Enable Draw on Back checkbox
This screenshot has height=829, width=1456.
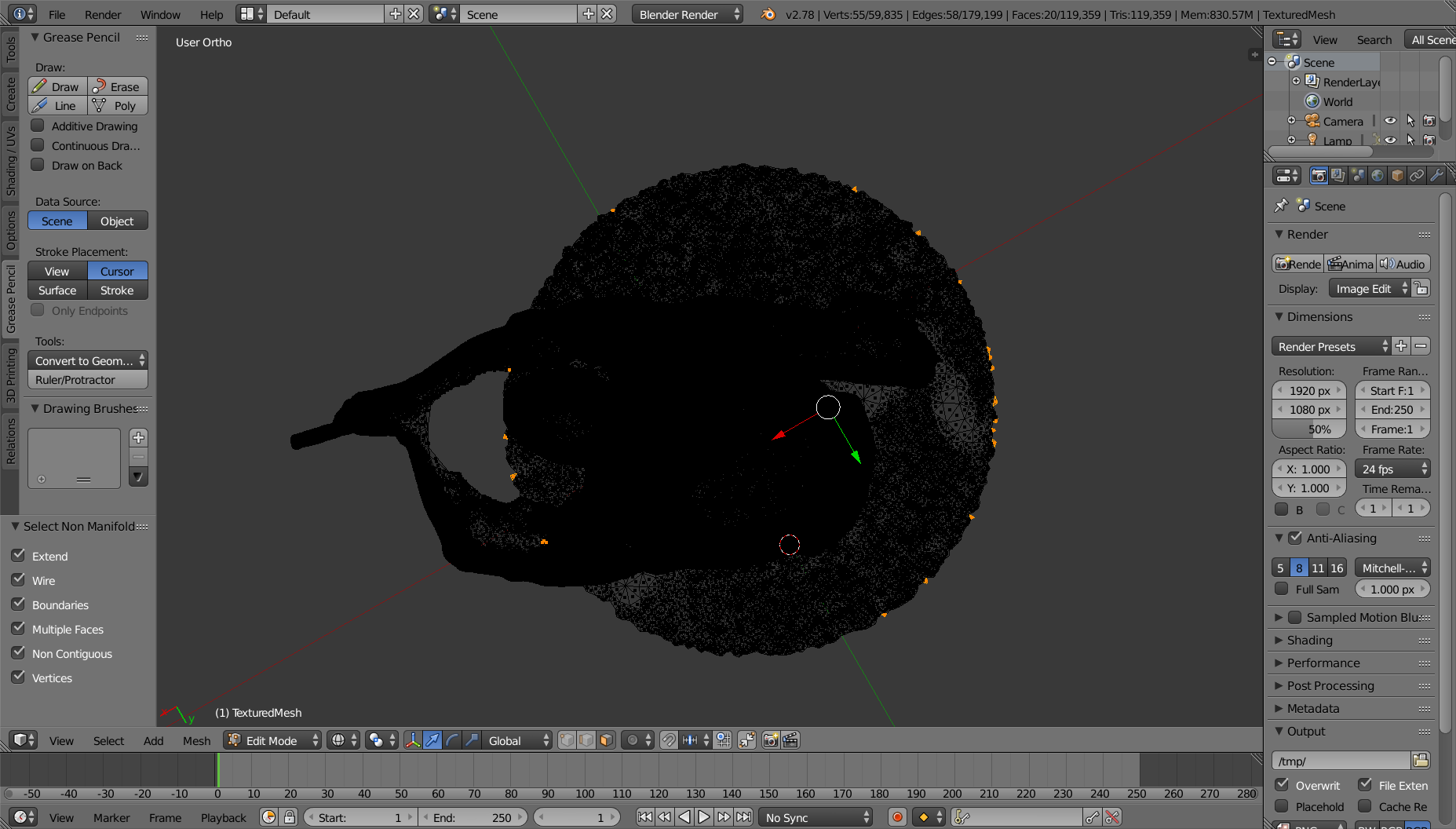coord(38,165)
